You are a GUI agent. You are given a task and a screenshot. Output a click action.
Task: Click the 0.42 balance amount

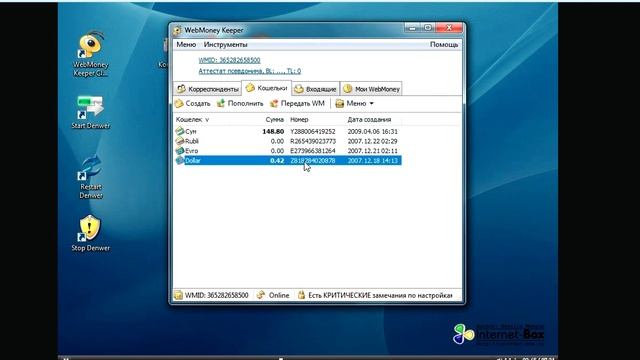click(x=277, y=161)
